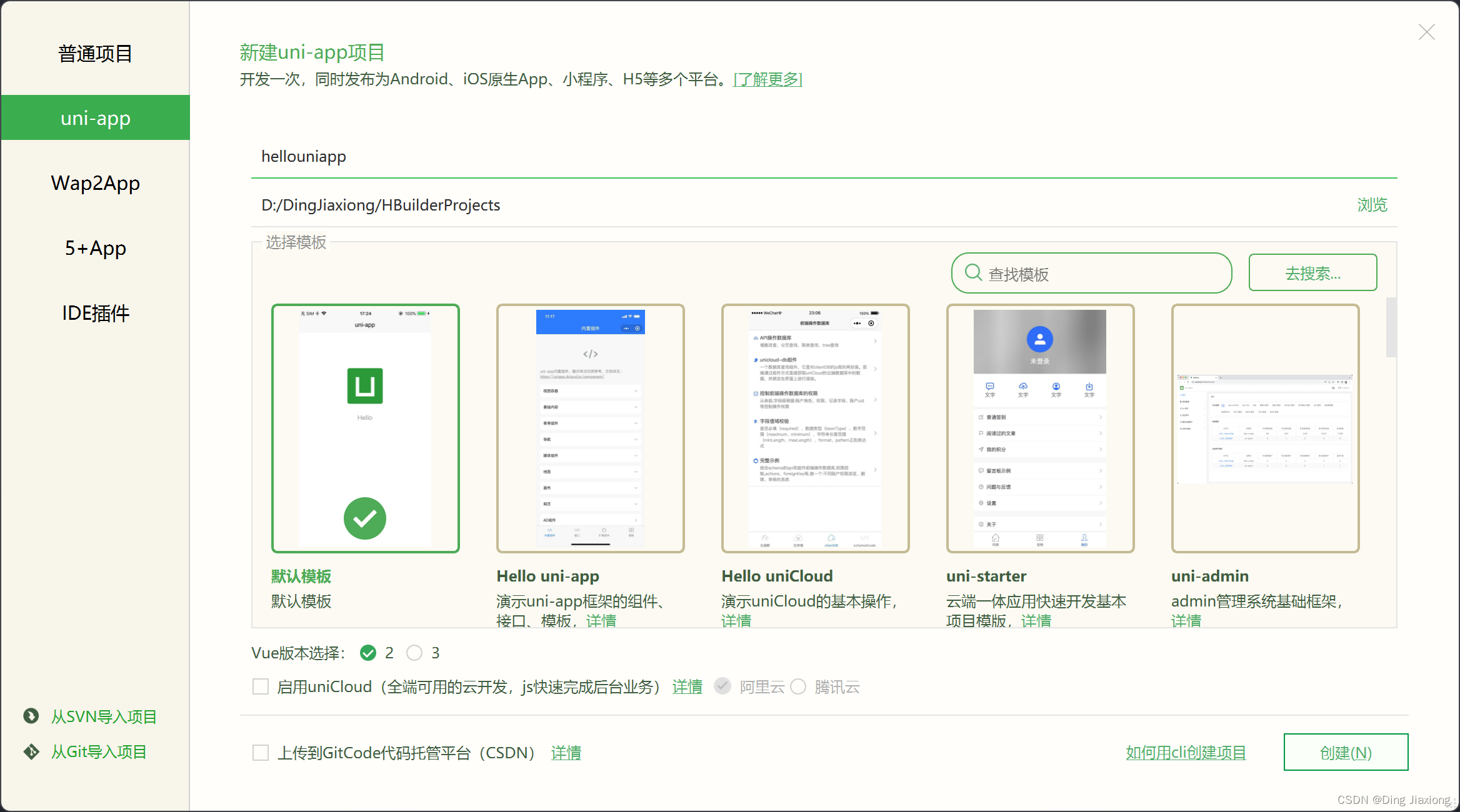Open the 如何用cli创建项目 link
The width and height of the screenshot is (1460, 812).
click(x=1186, y=753)
